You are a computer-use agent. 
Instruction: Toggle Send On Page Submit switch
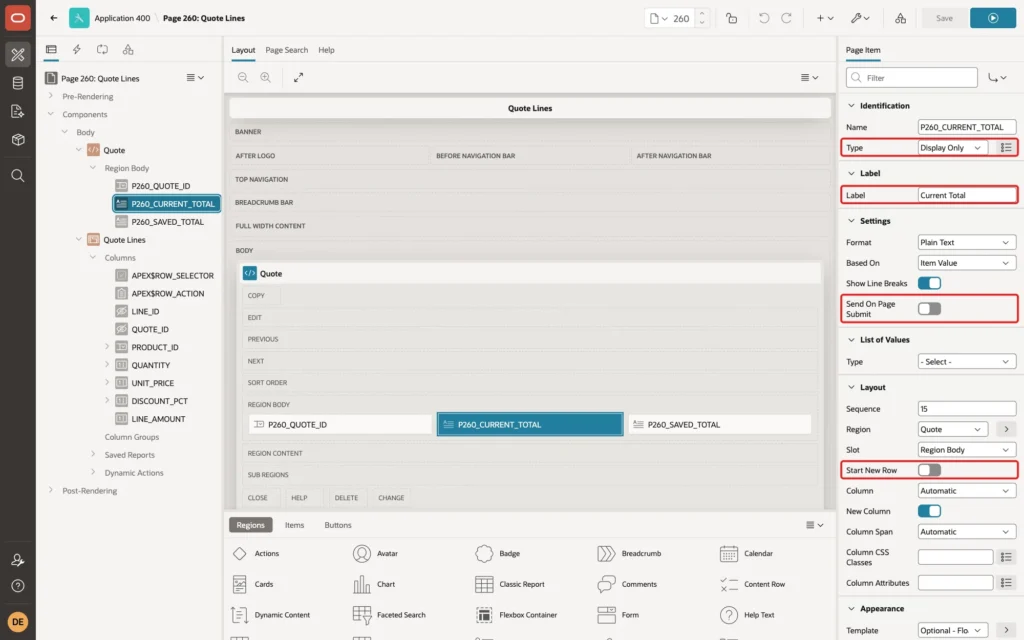(x=929, y=308)
